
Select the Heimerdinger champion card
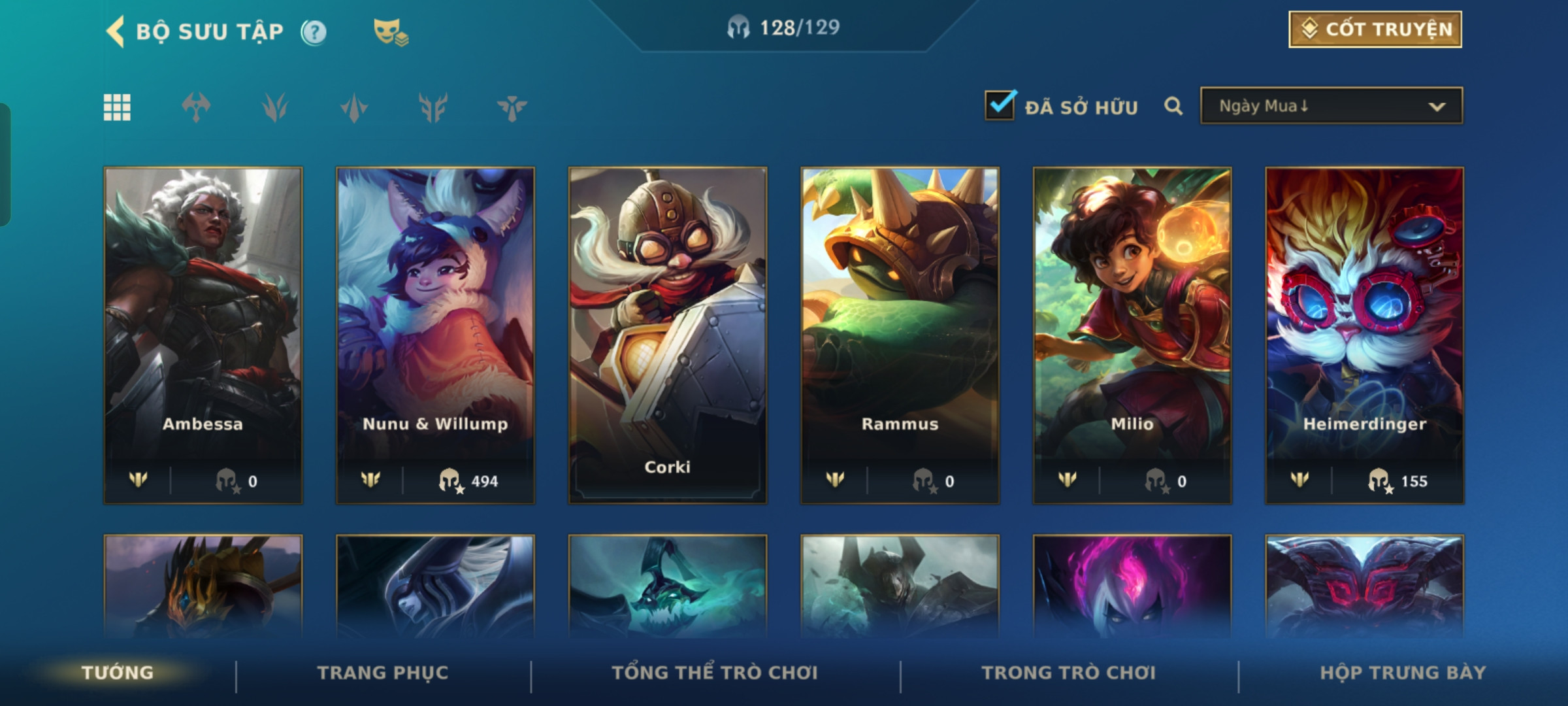(x=1365, y=335)
